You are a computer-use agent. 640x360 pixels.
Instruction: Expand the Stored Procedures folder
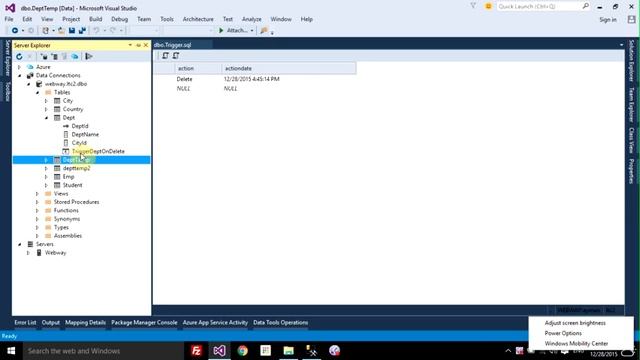tap(38, 202)
